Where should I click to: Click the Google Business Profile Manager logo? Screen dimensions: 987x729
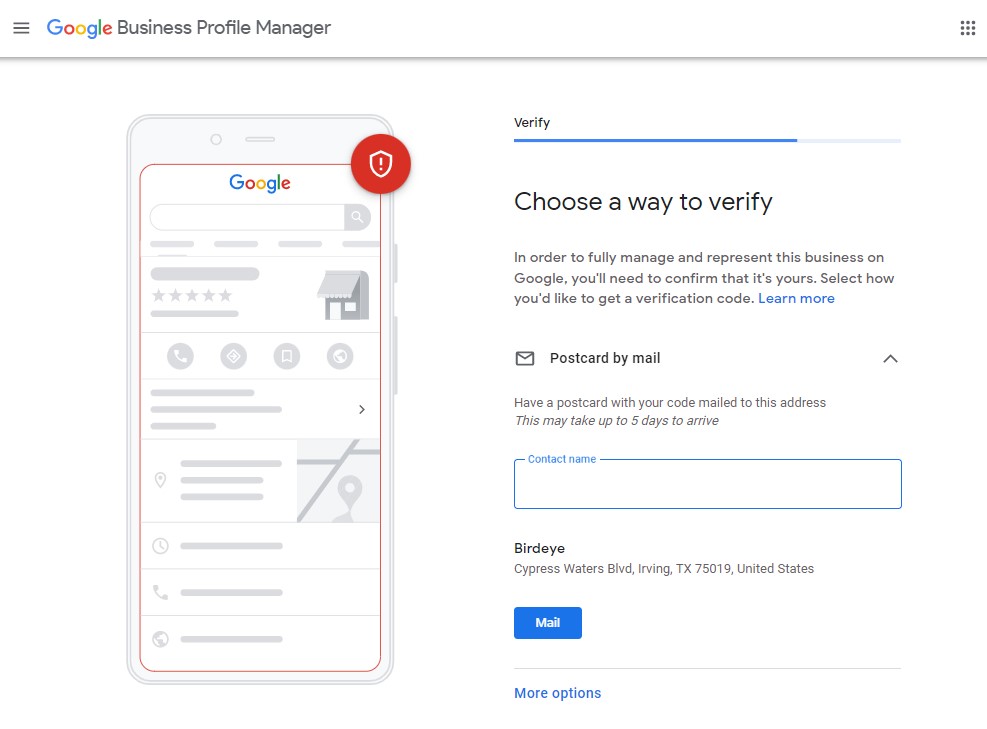tap(189, 28)
